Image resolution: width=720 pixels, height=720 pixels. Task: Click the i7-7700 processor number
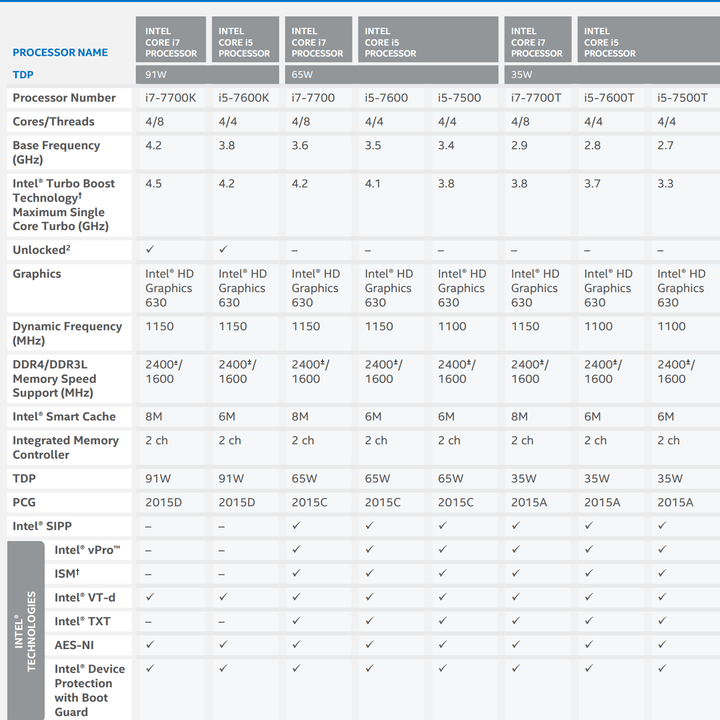[x=313, y=98]
